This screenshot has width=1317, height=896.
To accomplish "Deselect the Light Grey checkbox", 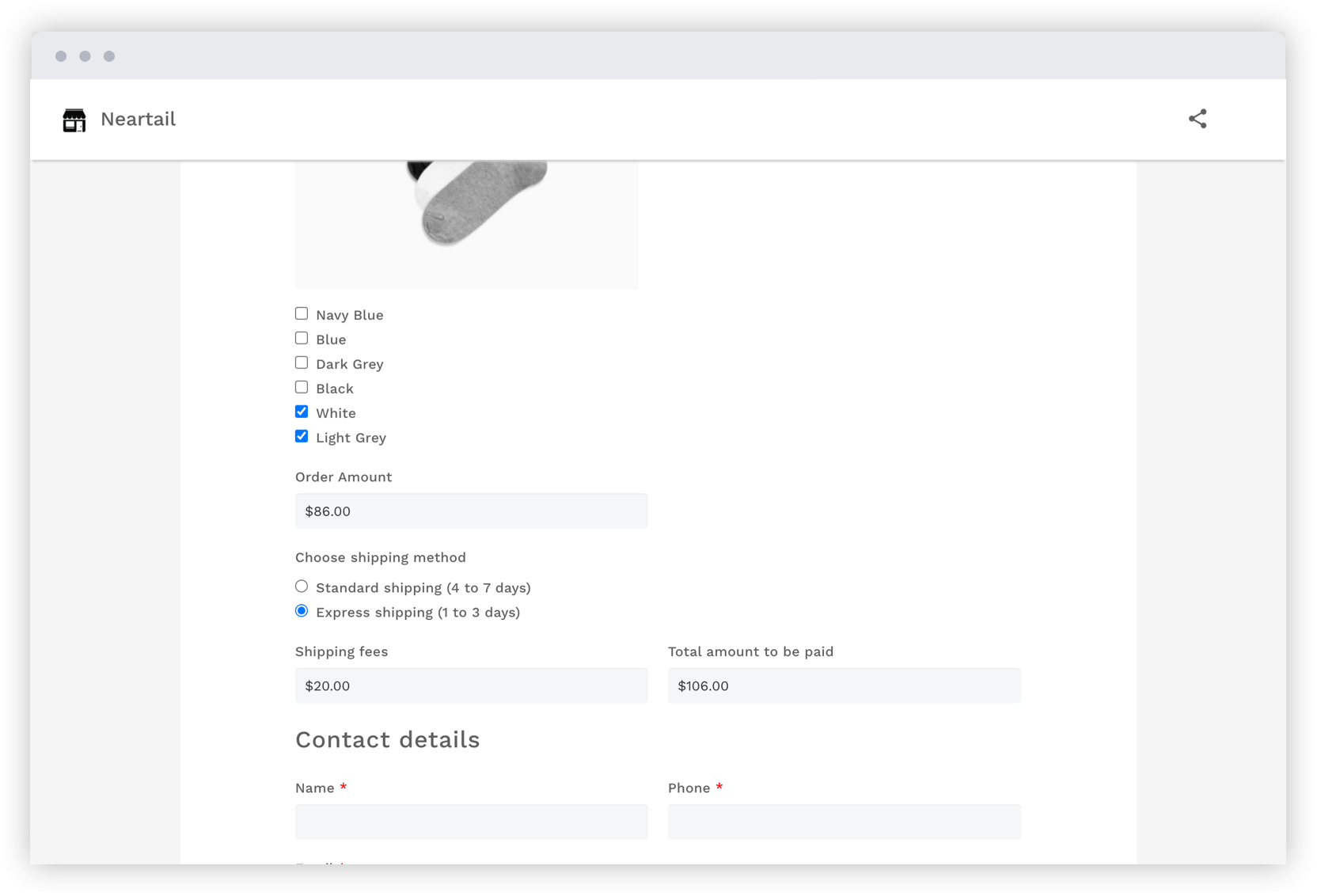I will coord(302,437).
